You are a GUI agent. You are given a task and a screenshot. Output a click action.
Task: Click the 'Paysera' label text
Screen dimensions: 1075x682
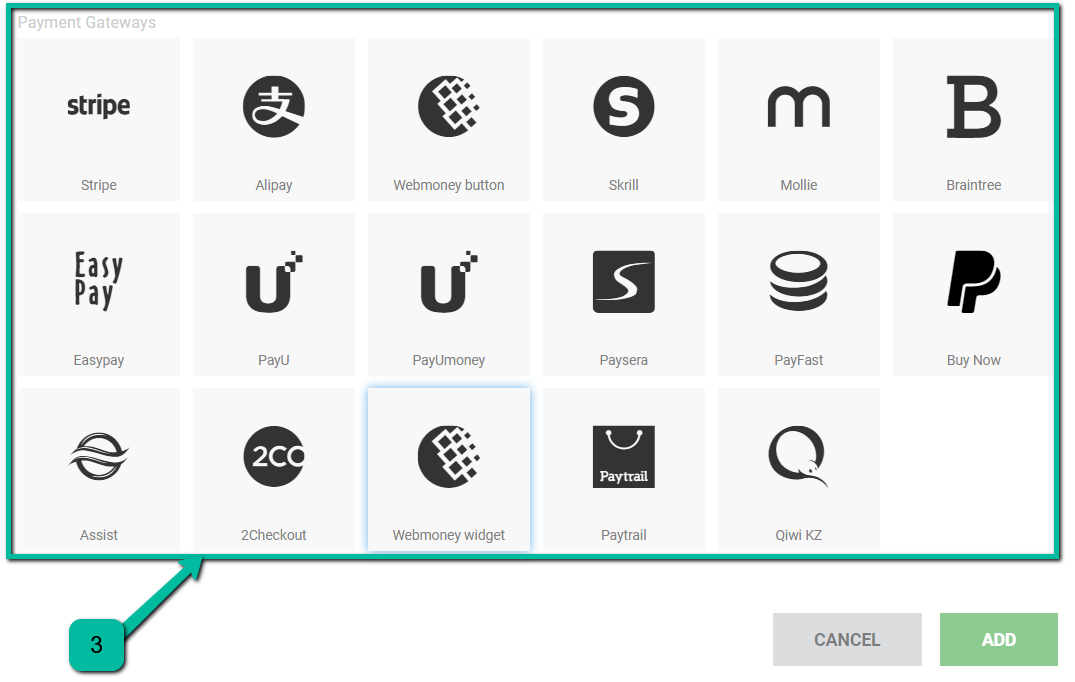point(624,361)
